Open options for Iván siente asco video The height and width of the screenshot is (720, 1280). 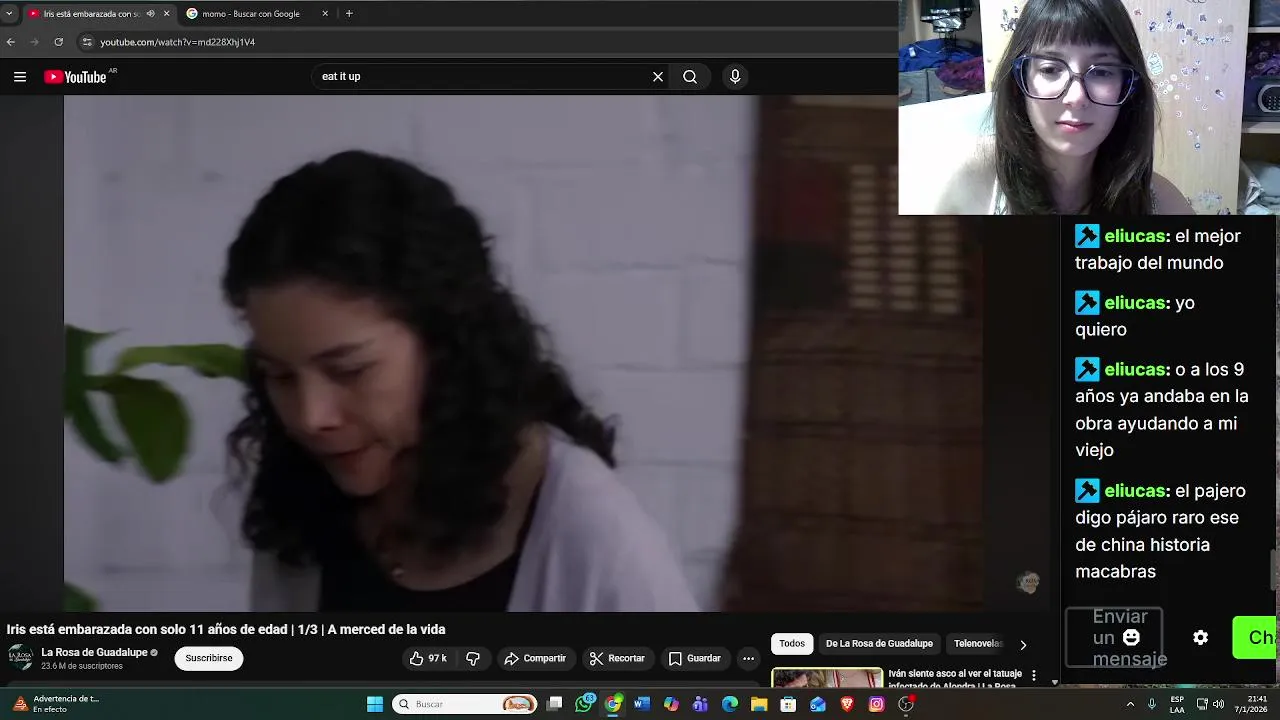click(x=1034, y=676)
